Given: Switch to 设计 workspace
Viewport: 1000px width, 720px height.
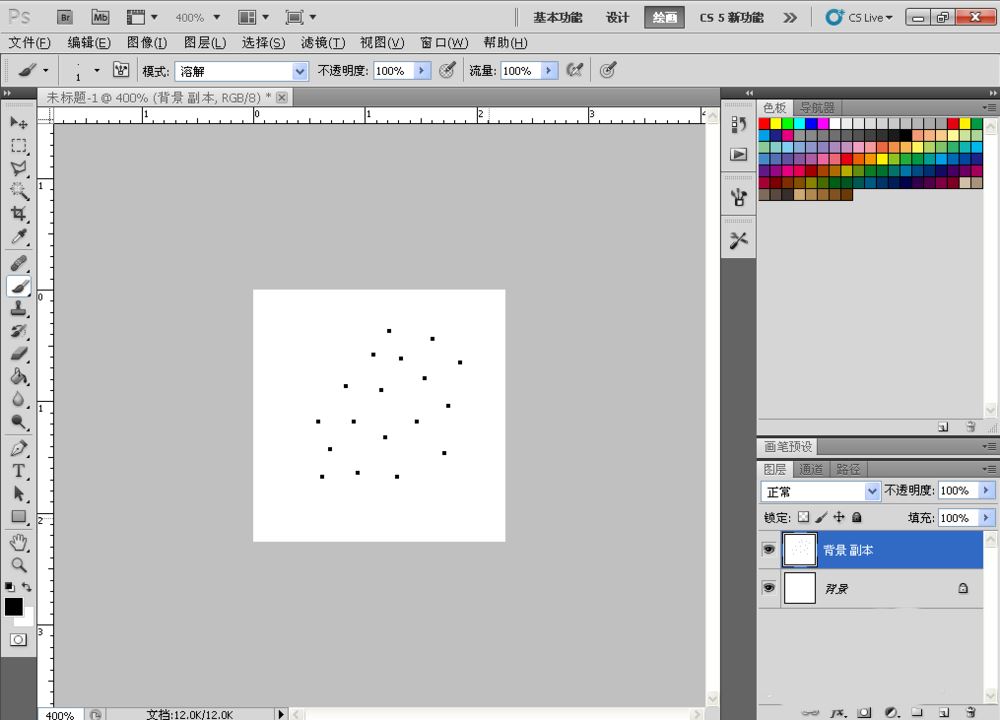Looking at the screenshot, I should click(617, 17).
